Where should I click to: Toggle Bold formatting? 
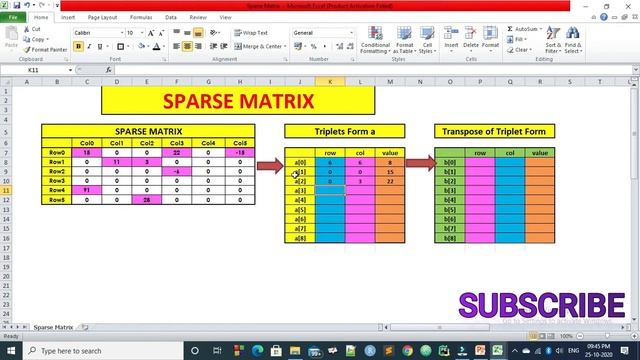78,47
